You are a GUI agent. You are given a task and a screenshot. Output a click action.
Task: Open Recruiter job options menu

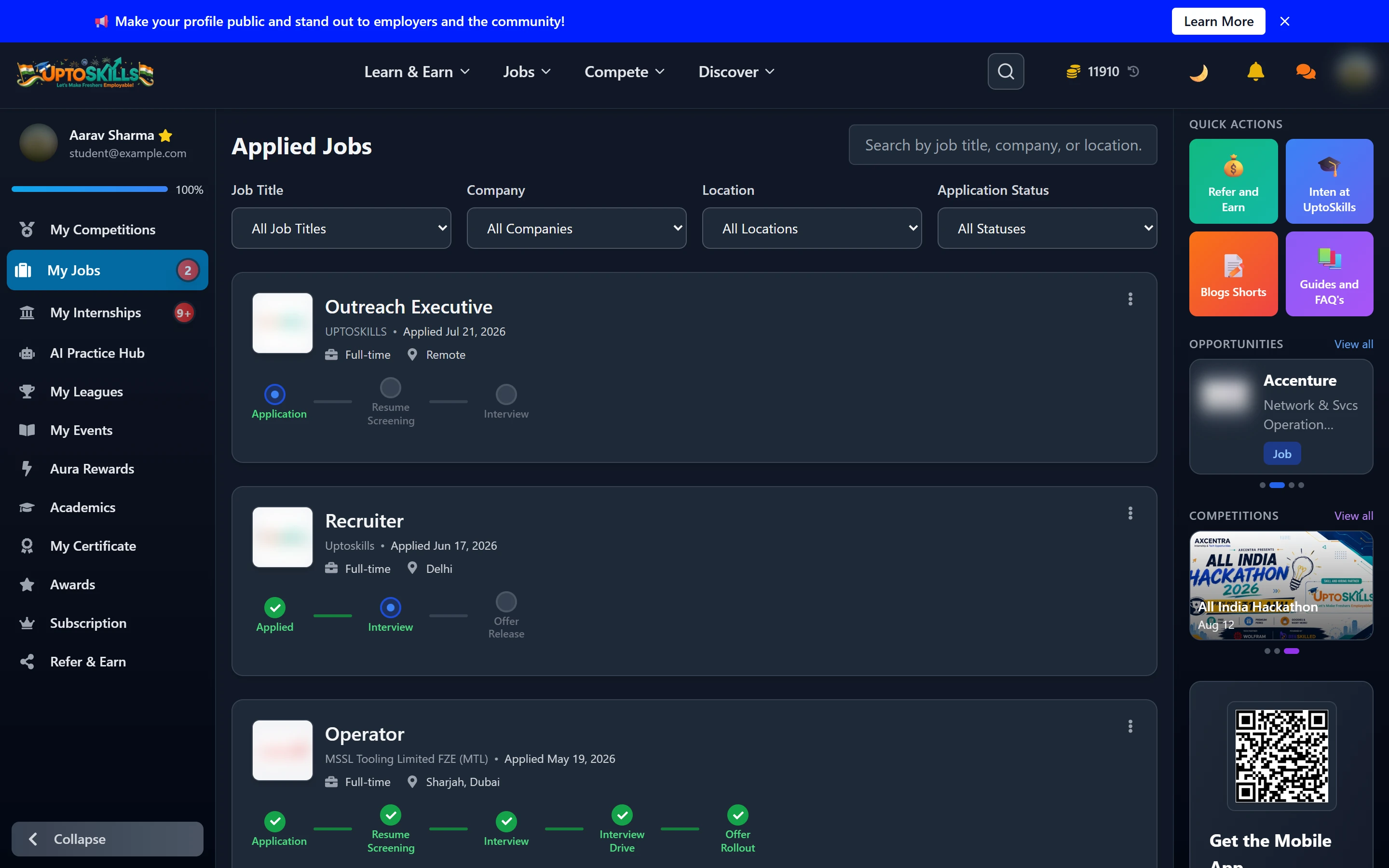pyautogui.click(x=1130, y=513)
